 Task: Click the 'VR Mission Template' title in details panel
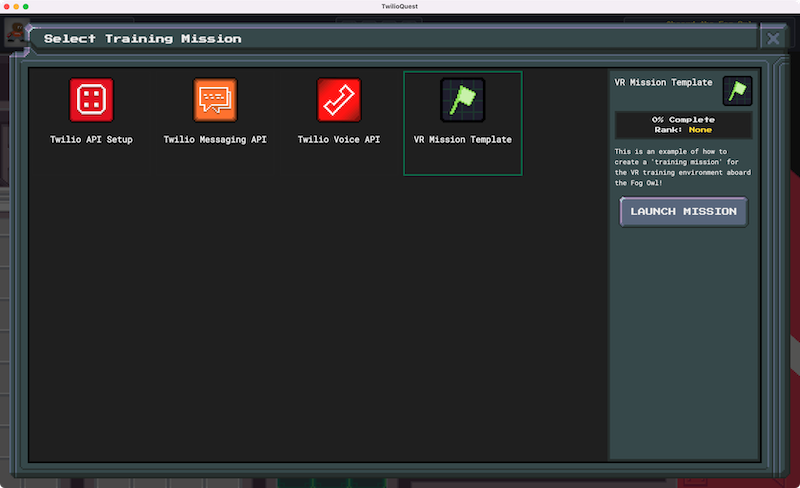pos(663,82)
